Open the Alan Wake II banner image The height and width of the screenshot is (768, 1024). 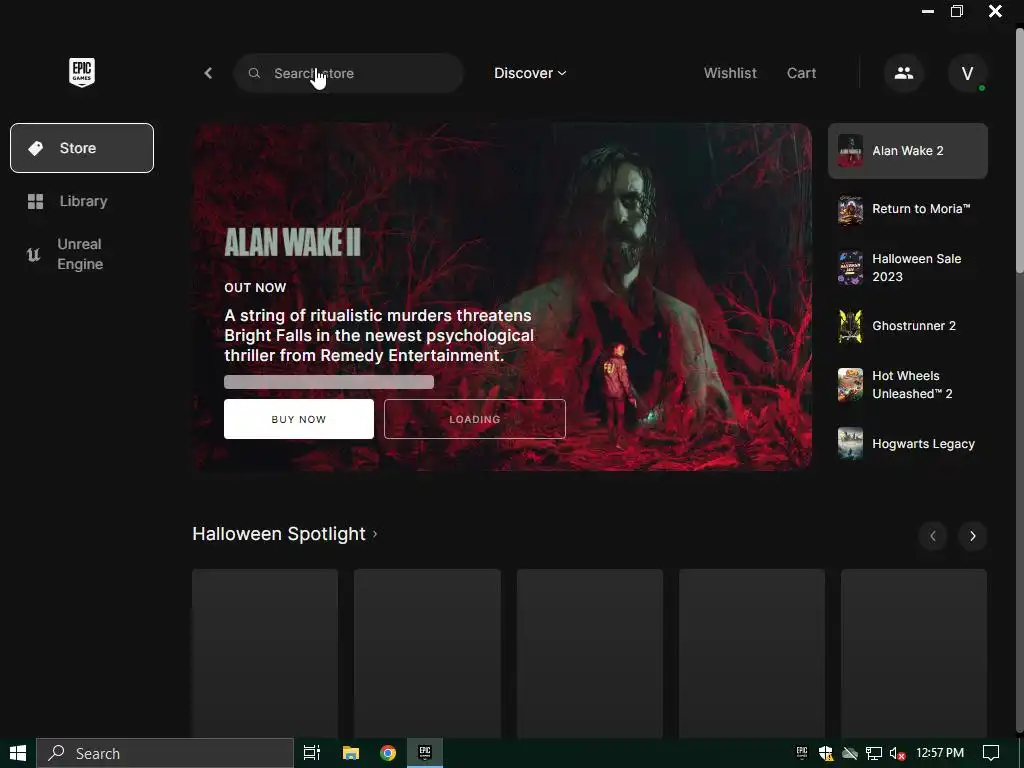tap(502, 297)
